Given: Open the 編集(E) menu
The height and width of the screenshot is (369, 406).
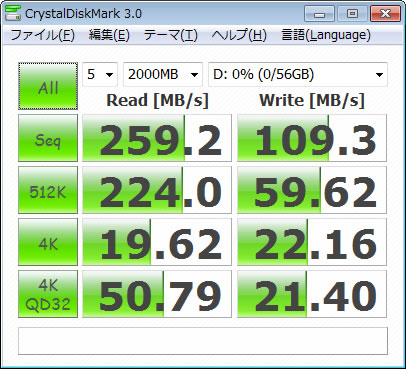Looking at the screenshot, I should [109, 35].
